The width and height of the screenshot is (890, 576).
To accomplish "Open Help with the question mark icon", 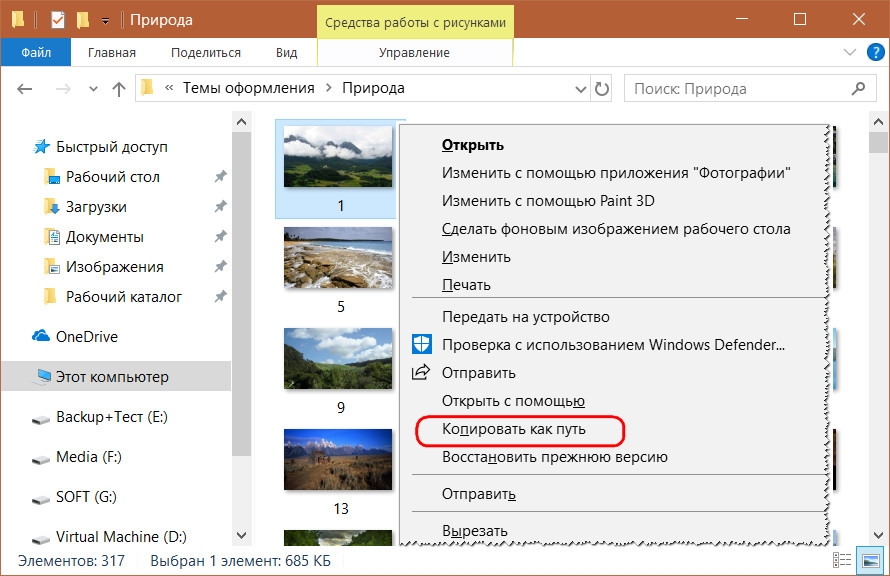I will point(876,52).
